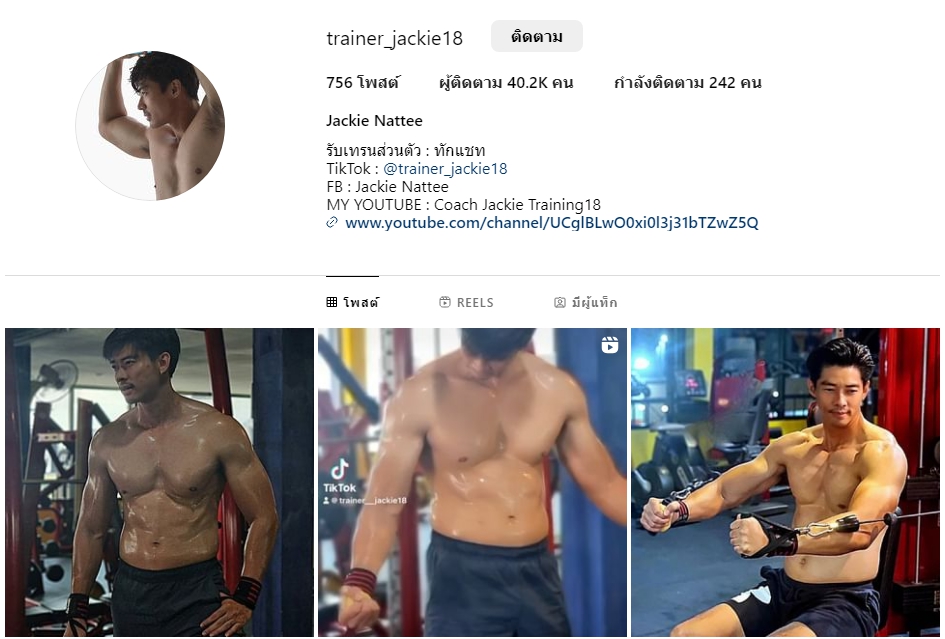Open the middle TikTok reel thumbnail
This screenshot has height=639, width=945.
pyautogui.click(x=472, y=482)
